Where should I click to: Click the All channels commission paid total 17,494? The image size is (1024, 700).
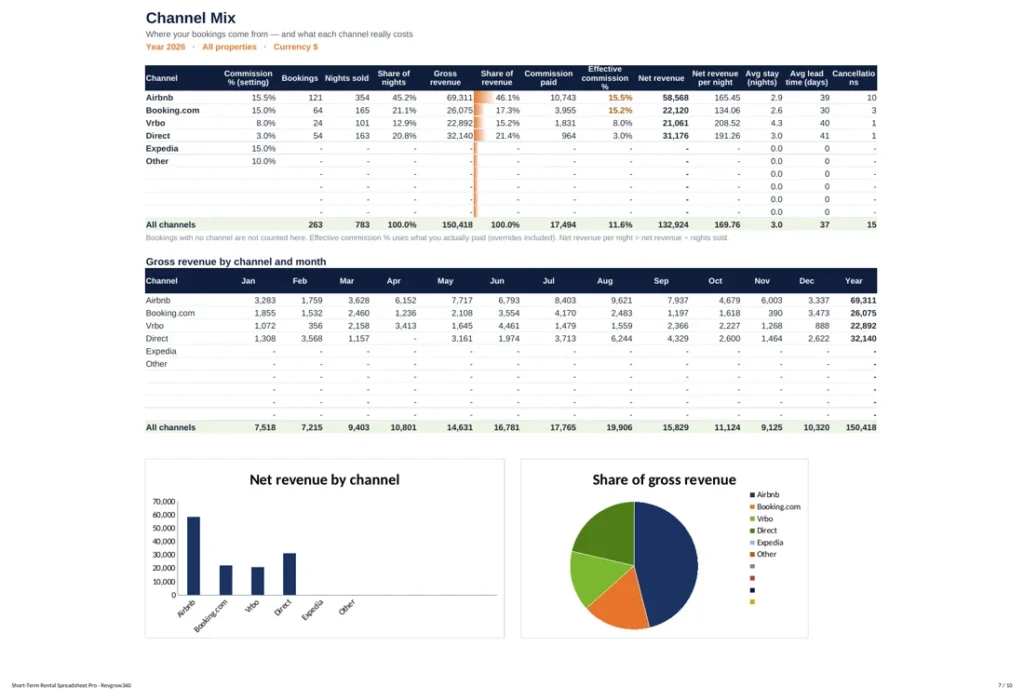(563, 225)
